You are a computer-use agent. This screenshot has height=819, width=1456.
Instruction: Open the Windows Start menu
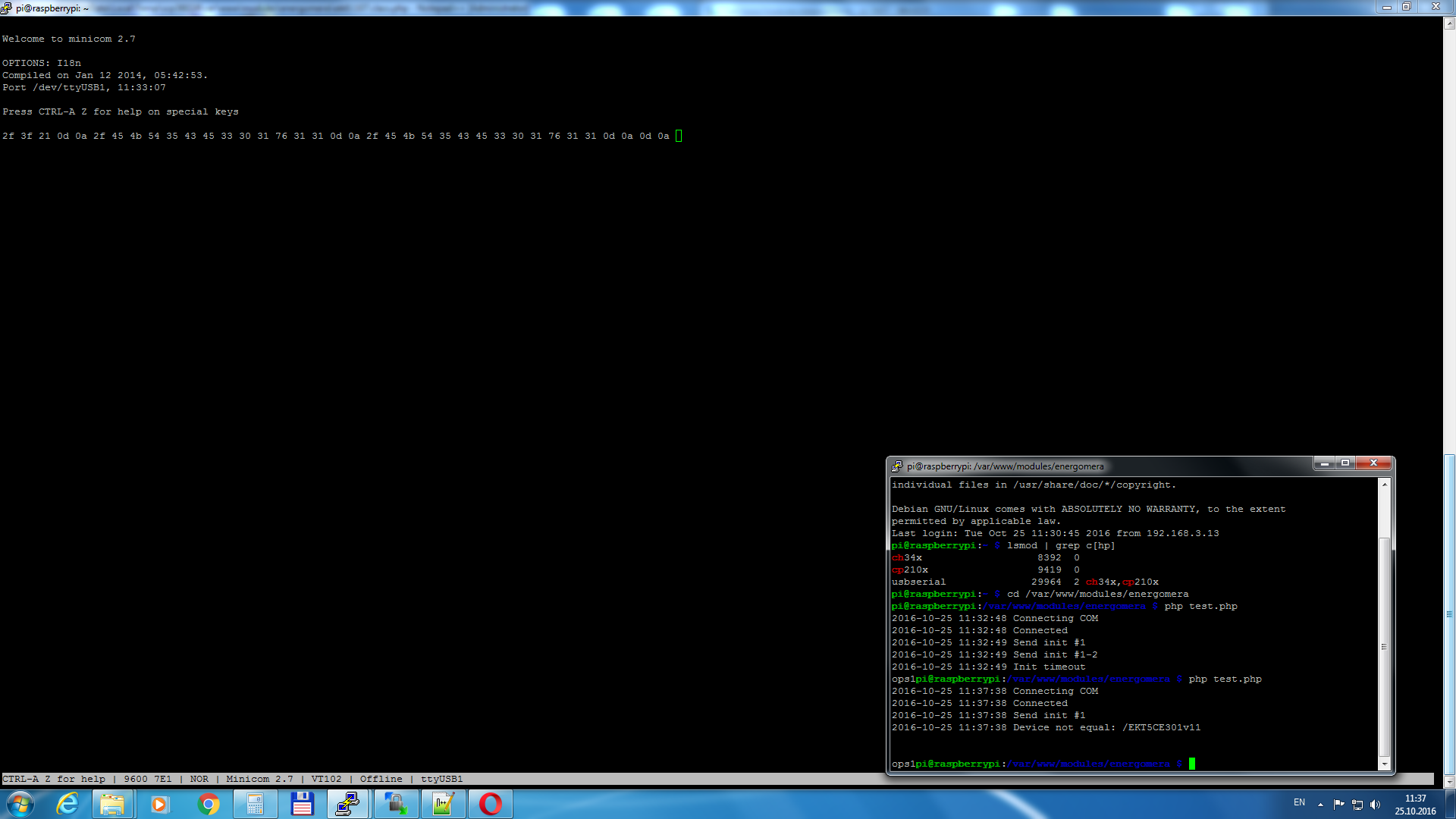20,804
